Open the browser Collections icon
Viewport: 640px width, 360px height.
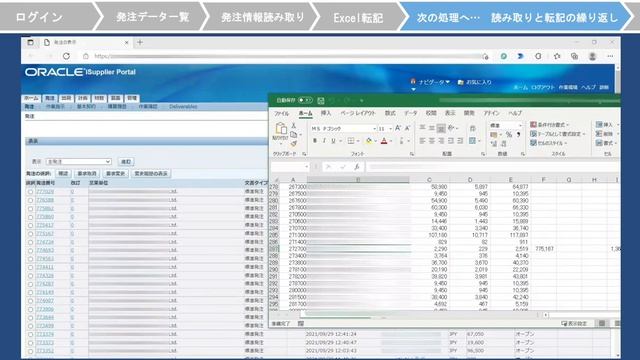pyautogui.click(x=574, y=56)
